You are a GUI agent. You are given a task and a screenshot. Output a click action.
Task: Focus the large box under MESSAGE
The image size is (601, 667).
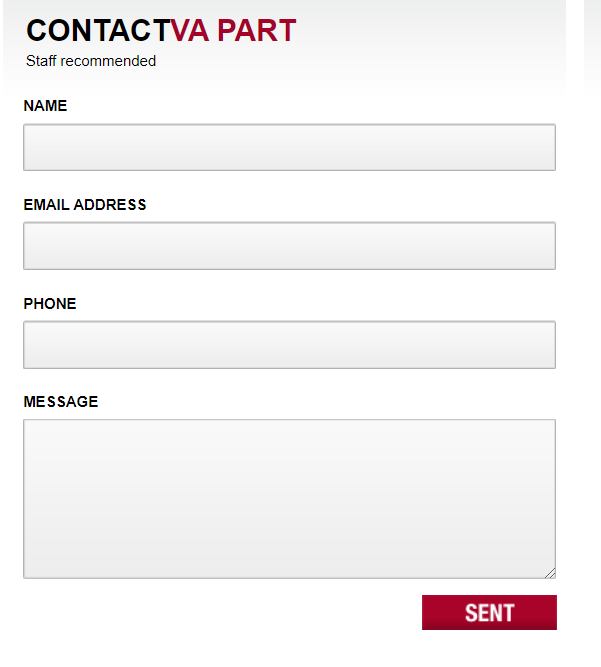click(289, 498)
